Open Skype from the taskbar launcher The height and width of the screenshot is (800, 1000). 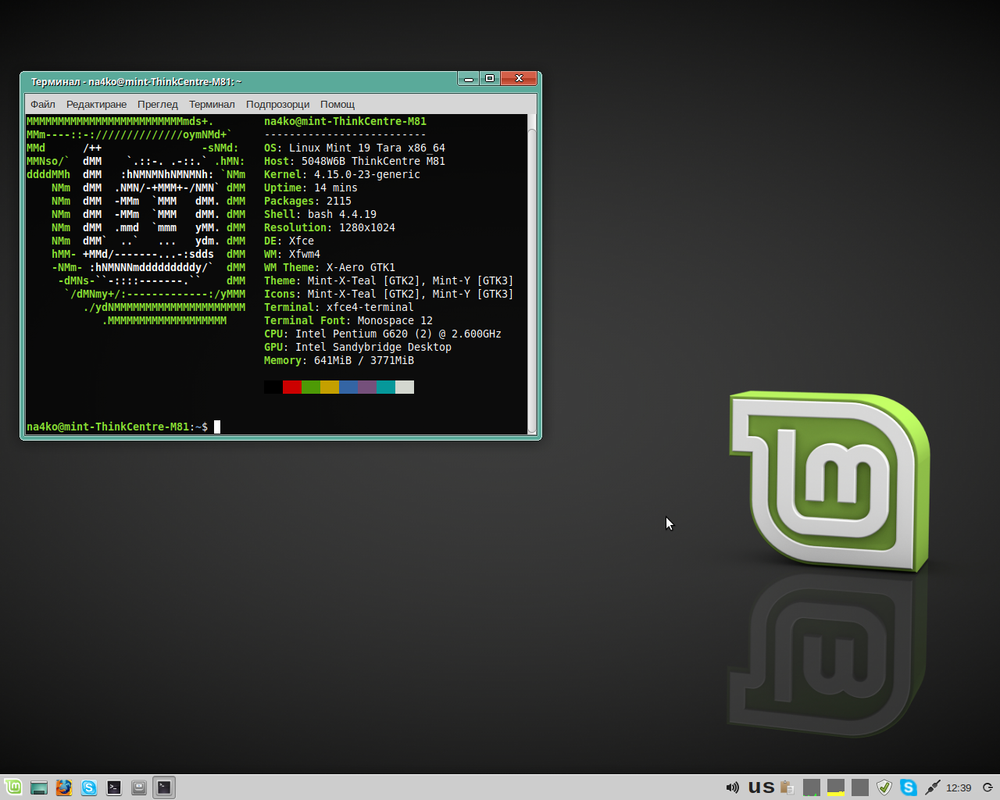point(89,787)
